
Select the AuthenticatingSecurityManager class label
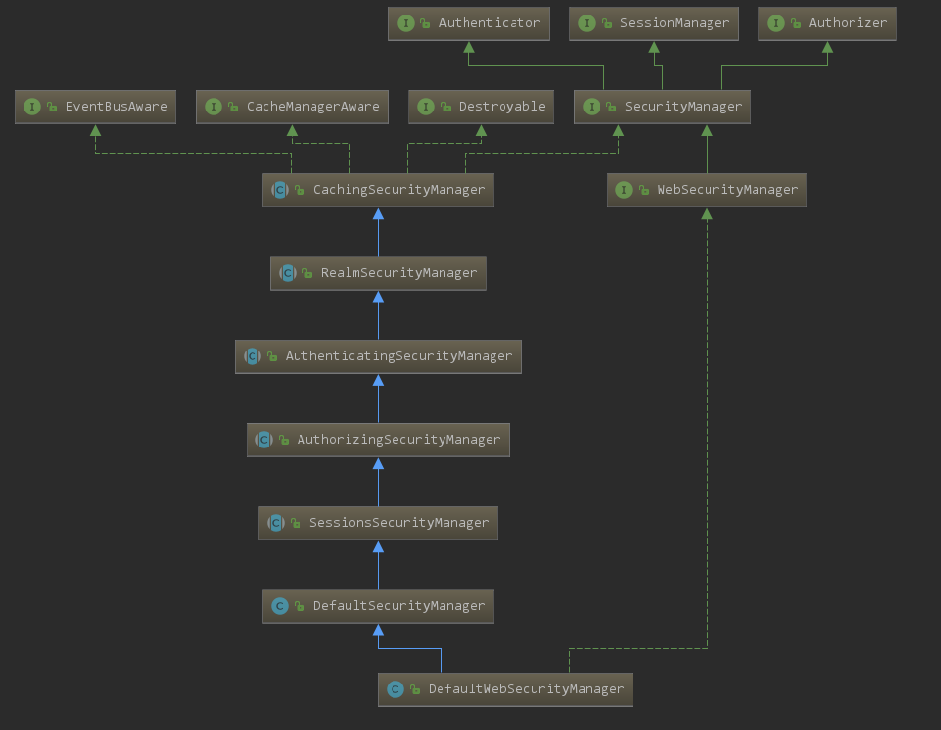click(398, 356)
